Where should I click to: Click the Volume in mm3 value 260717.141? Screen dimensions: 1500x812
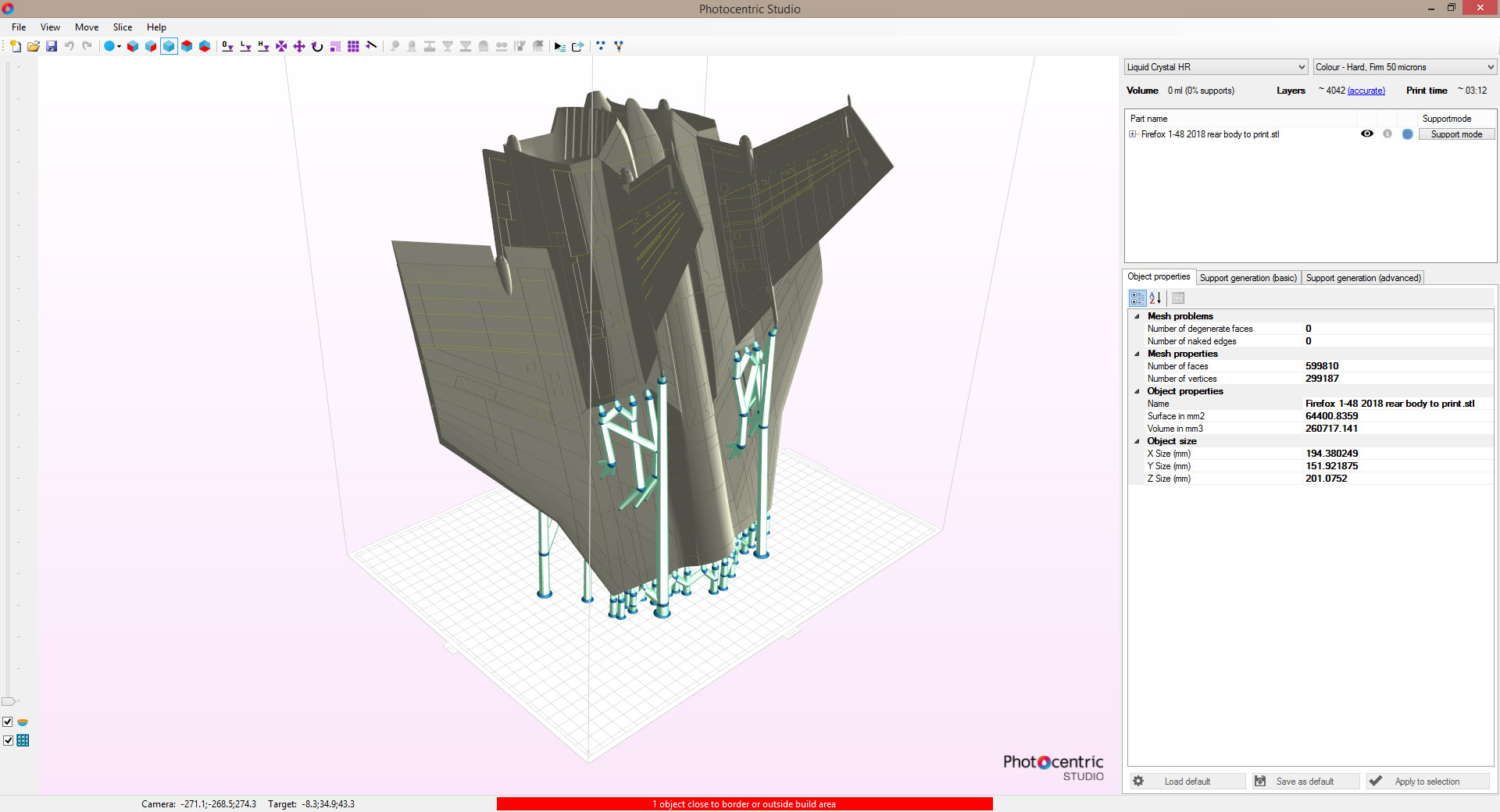[x=1398, y=429]
